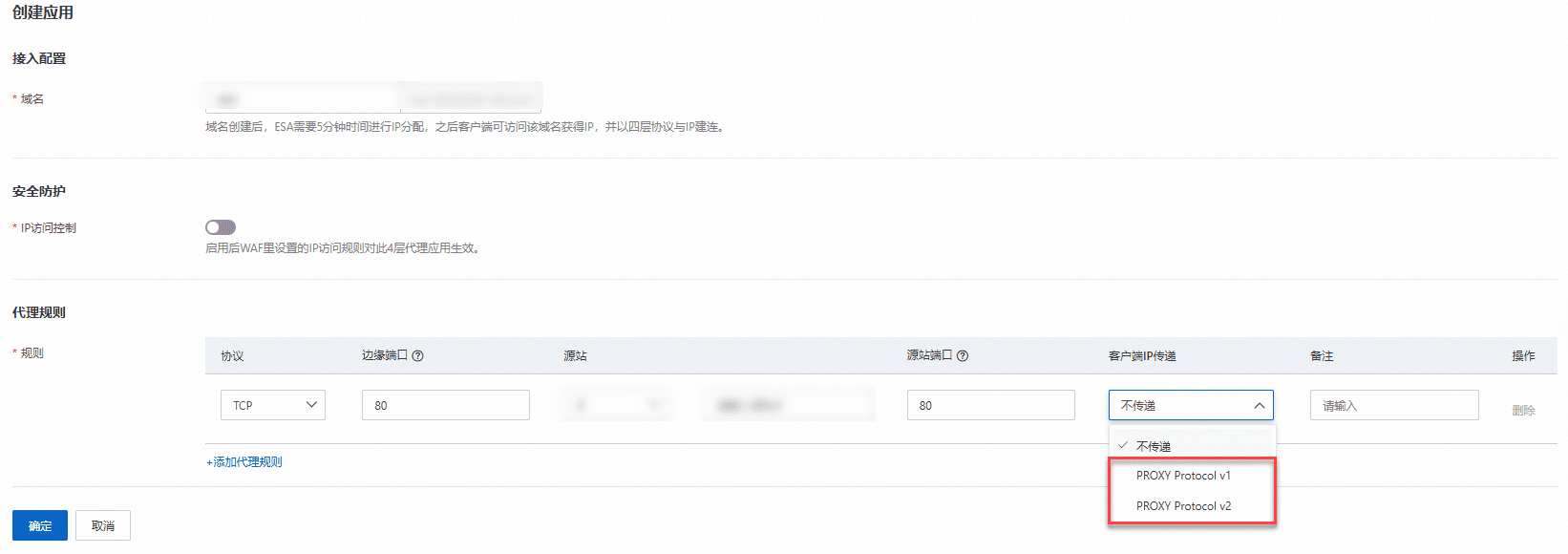Click the 接入配置 section heading

tap(39, 58)
